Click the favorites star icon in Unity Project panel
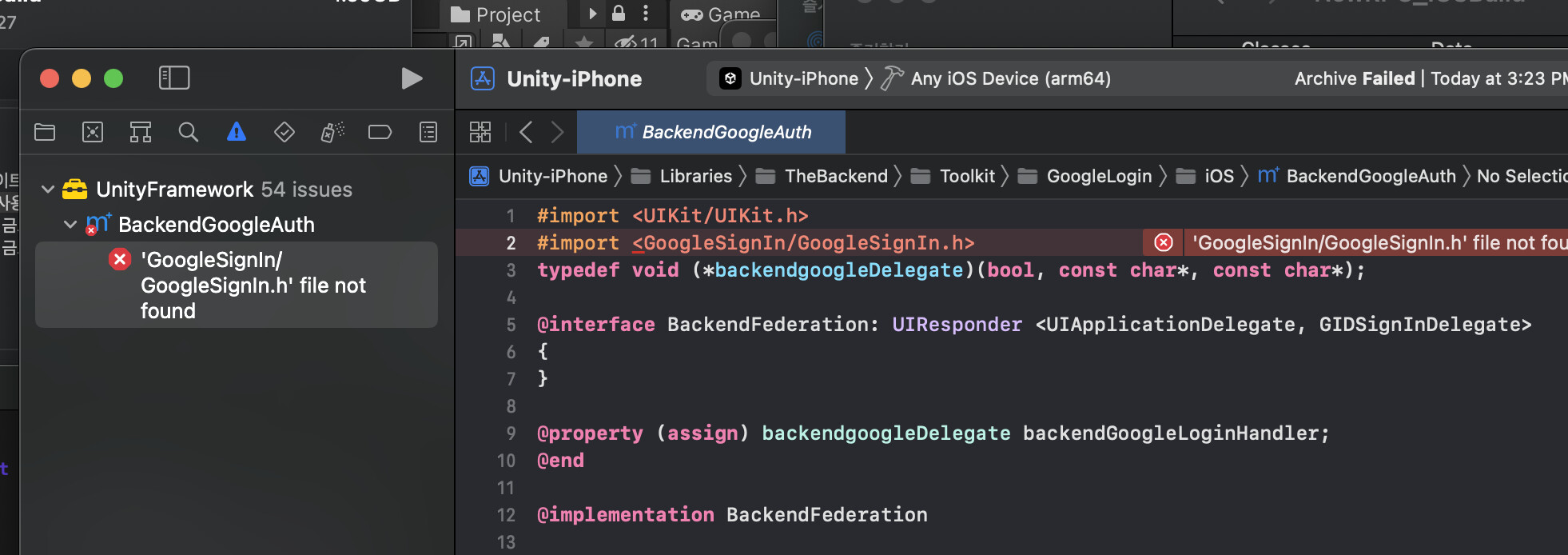Screen dimensions: 1568x555 (584, 42)
